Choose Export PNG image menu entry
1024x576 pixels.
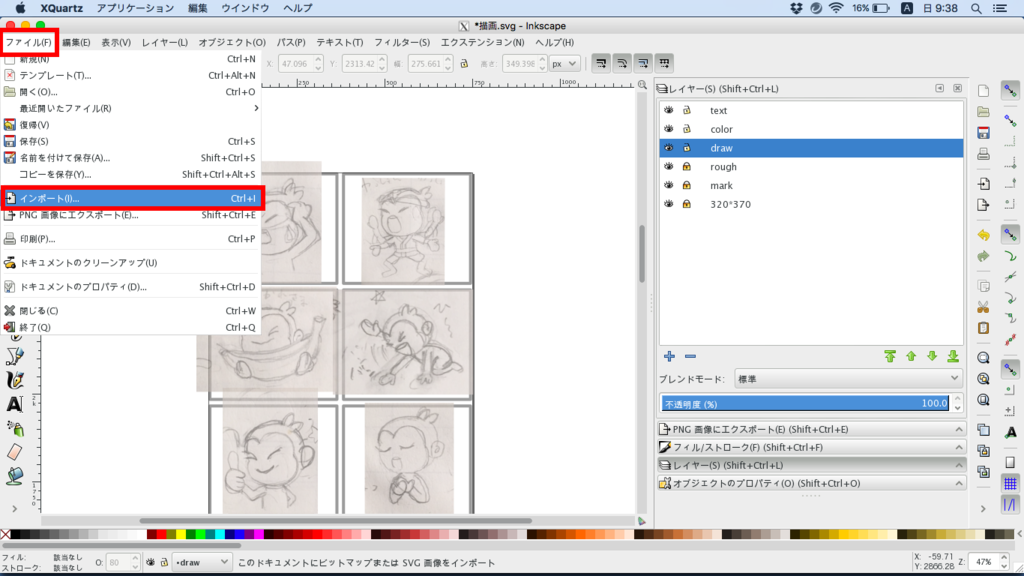coord(131,215)
